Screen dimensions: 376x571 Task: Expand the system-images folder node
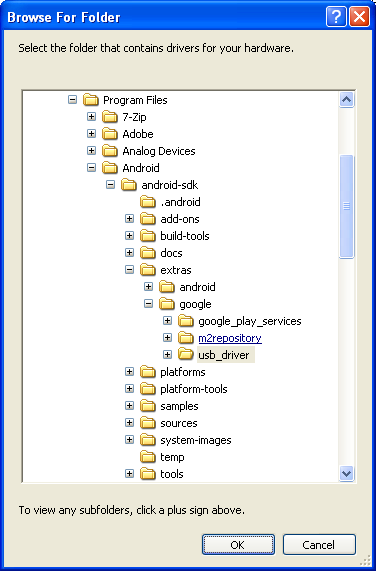coord(129,440)
